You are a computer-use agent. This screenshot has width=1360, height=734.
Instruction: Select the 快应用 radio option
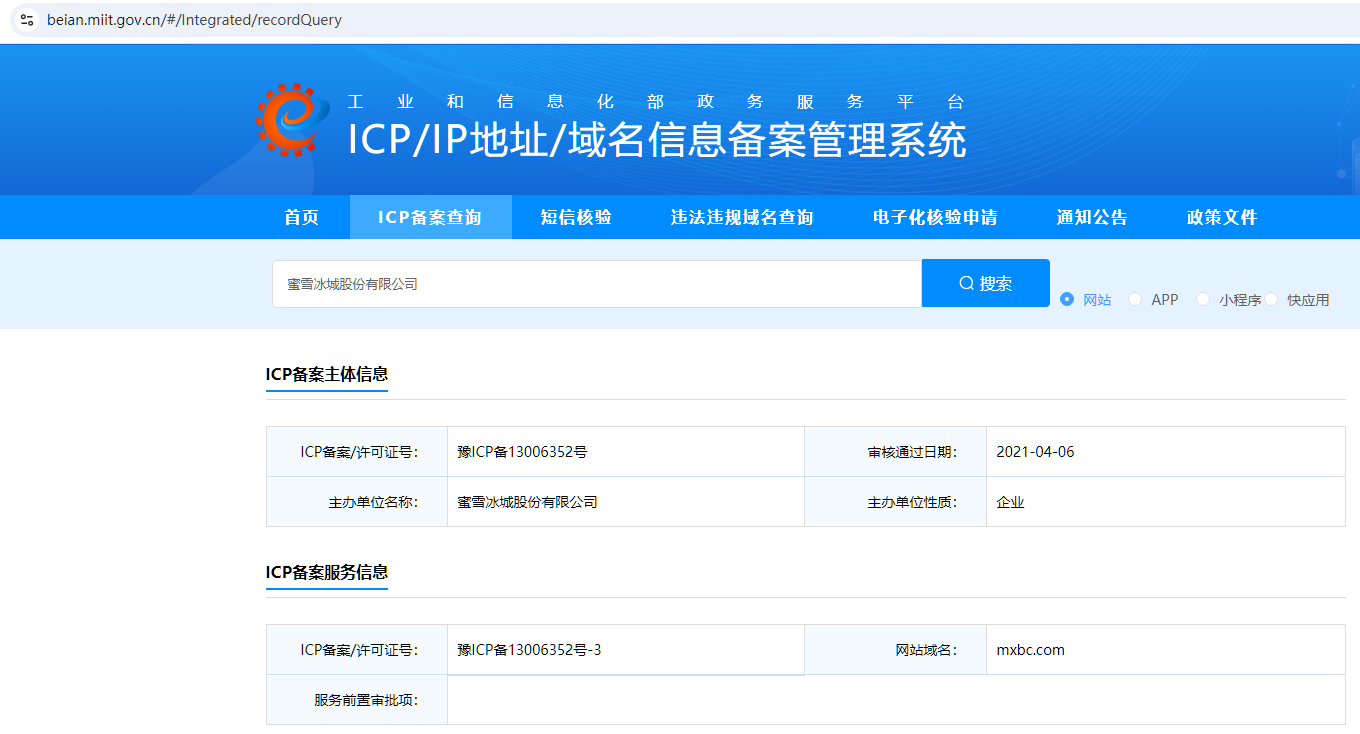1271,299
